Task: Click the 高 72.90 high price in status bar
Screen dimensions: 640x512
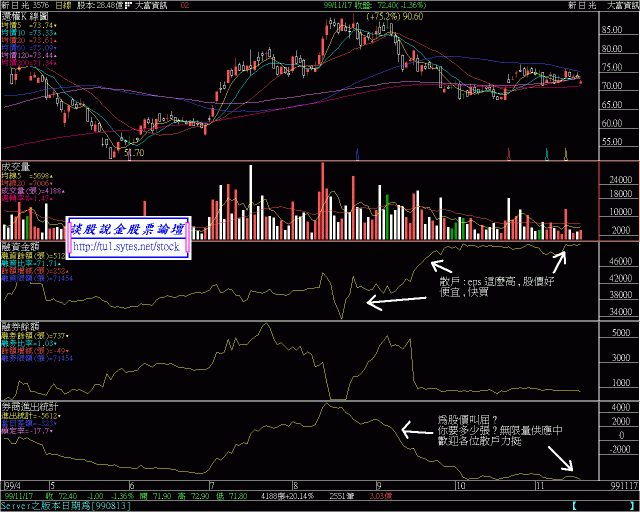Action: coord(193,496)
